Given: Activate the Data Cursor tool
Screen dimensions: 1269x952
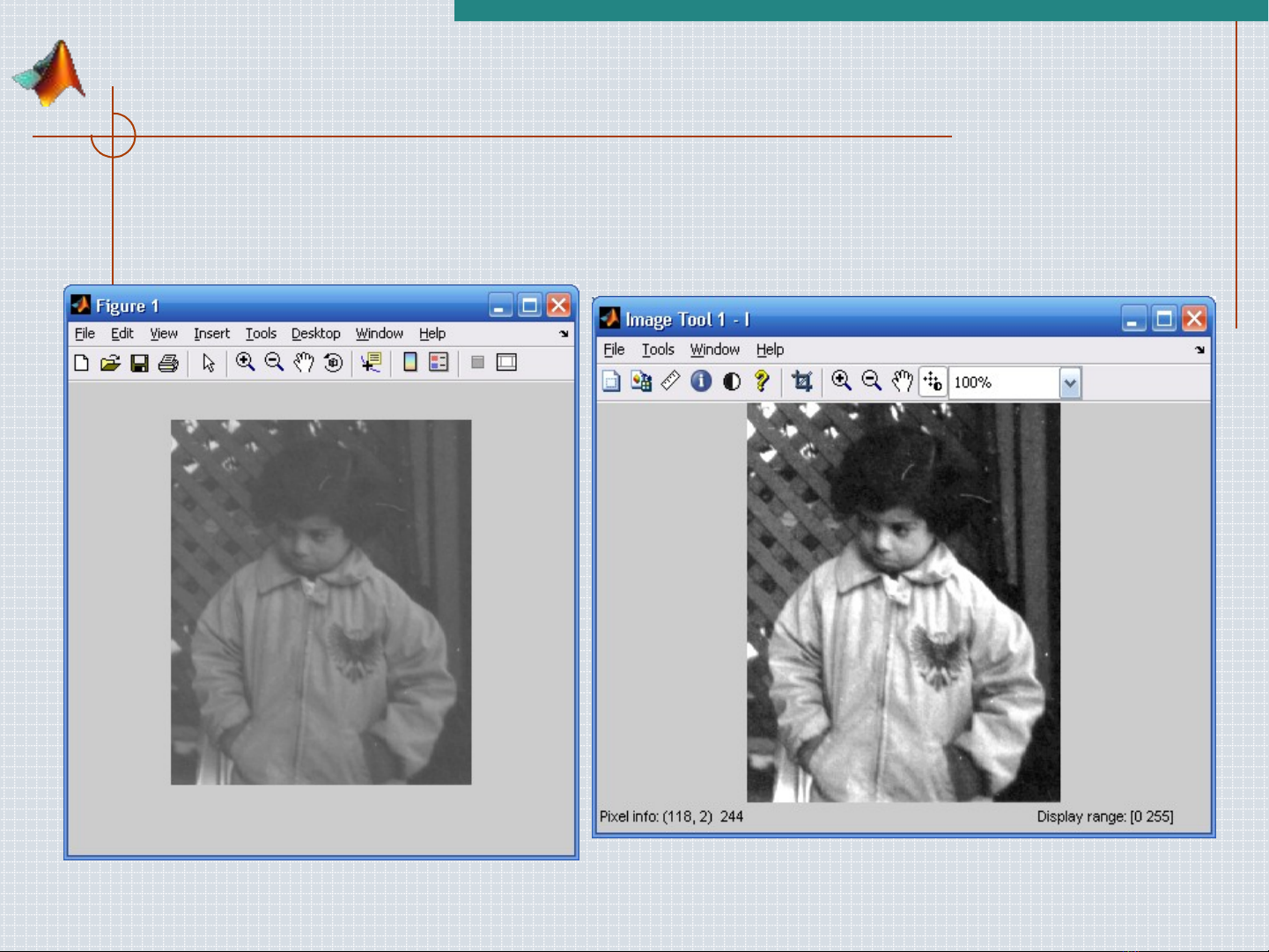Looking at the screenshot, I should click(372, 363).
